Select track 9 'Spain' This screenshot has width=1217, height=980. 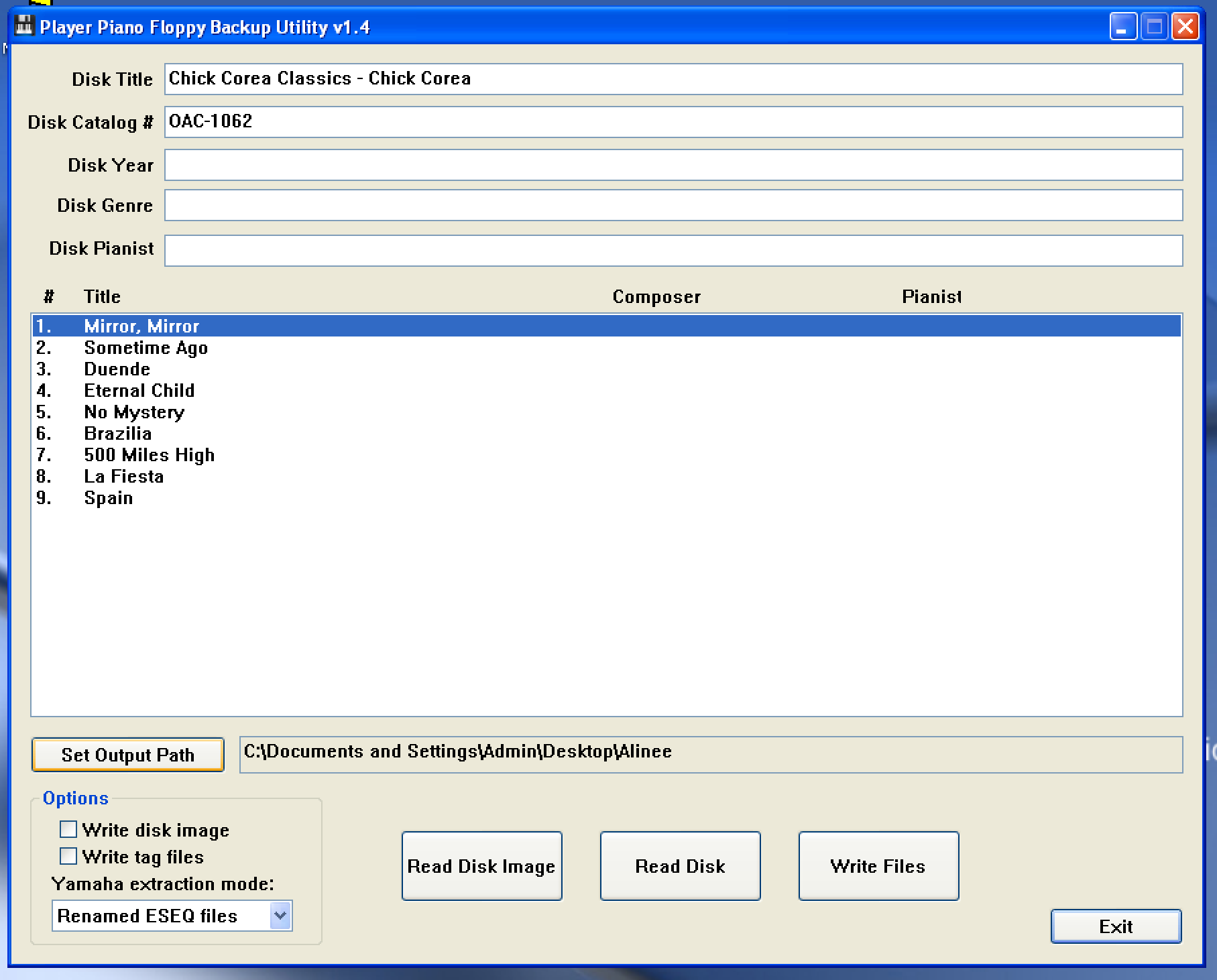pos(606,497)
